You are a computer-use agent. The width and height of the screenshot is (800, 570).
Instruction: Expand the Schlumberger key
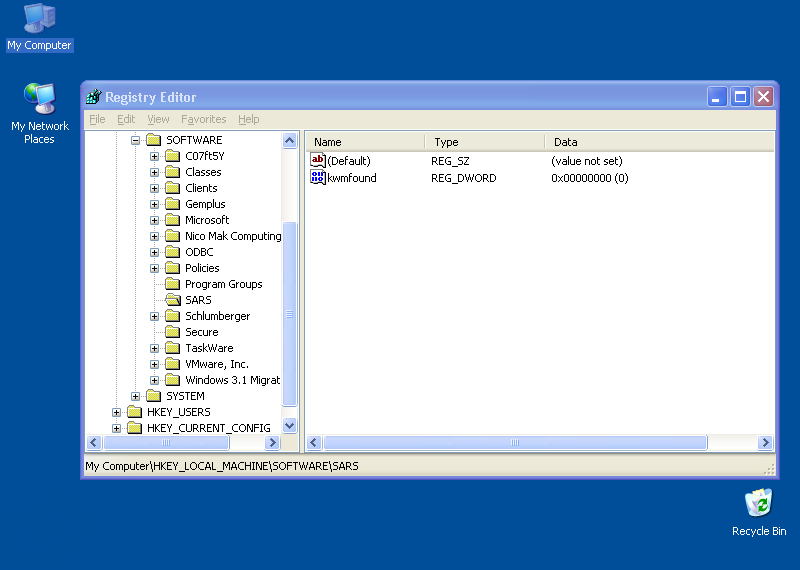tap(154, 316)
